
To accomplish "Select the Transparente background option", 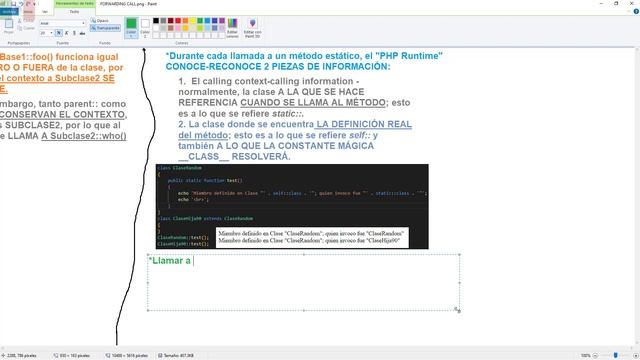I will pyautogui.click(x=105, y=28).
